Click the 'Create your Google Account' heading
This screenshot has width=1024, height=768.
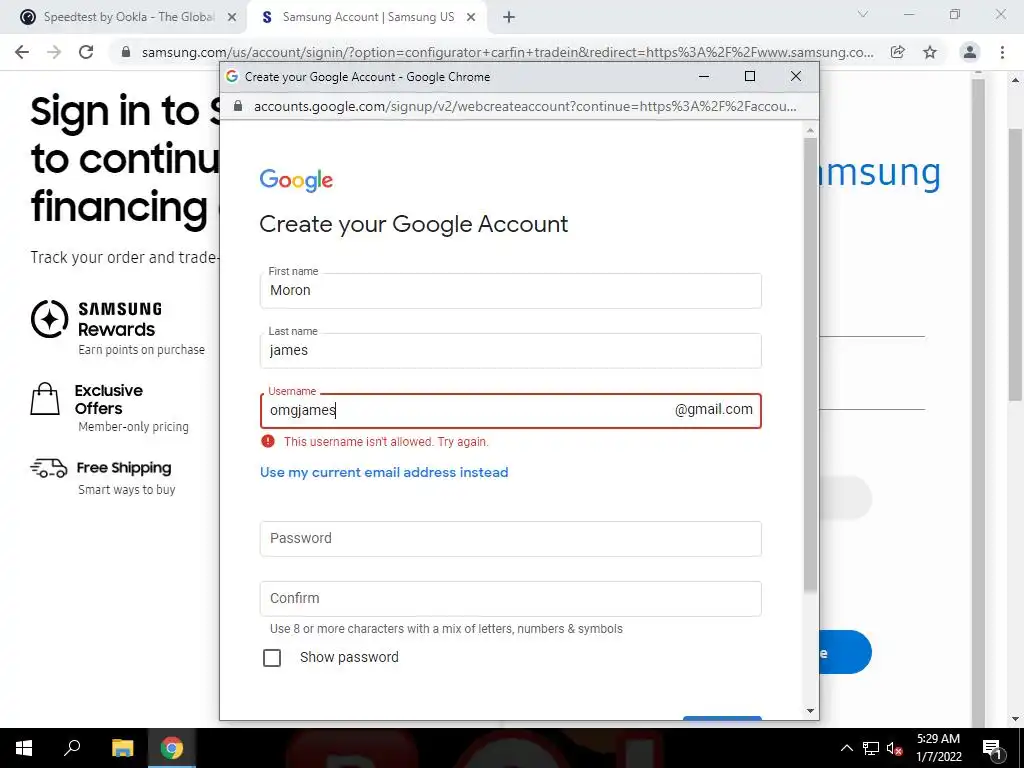(413, 224)
